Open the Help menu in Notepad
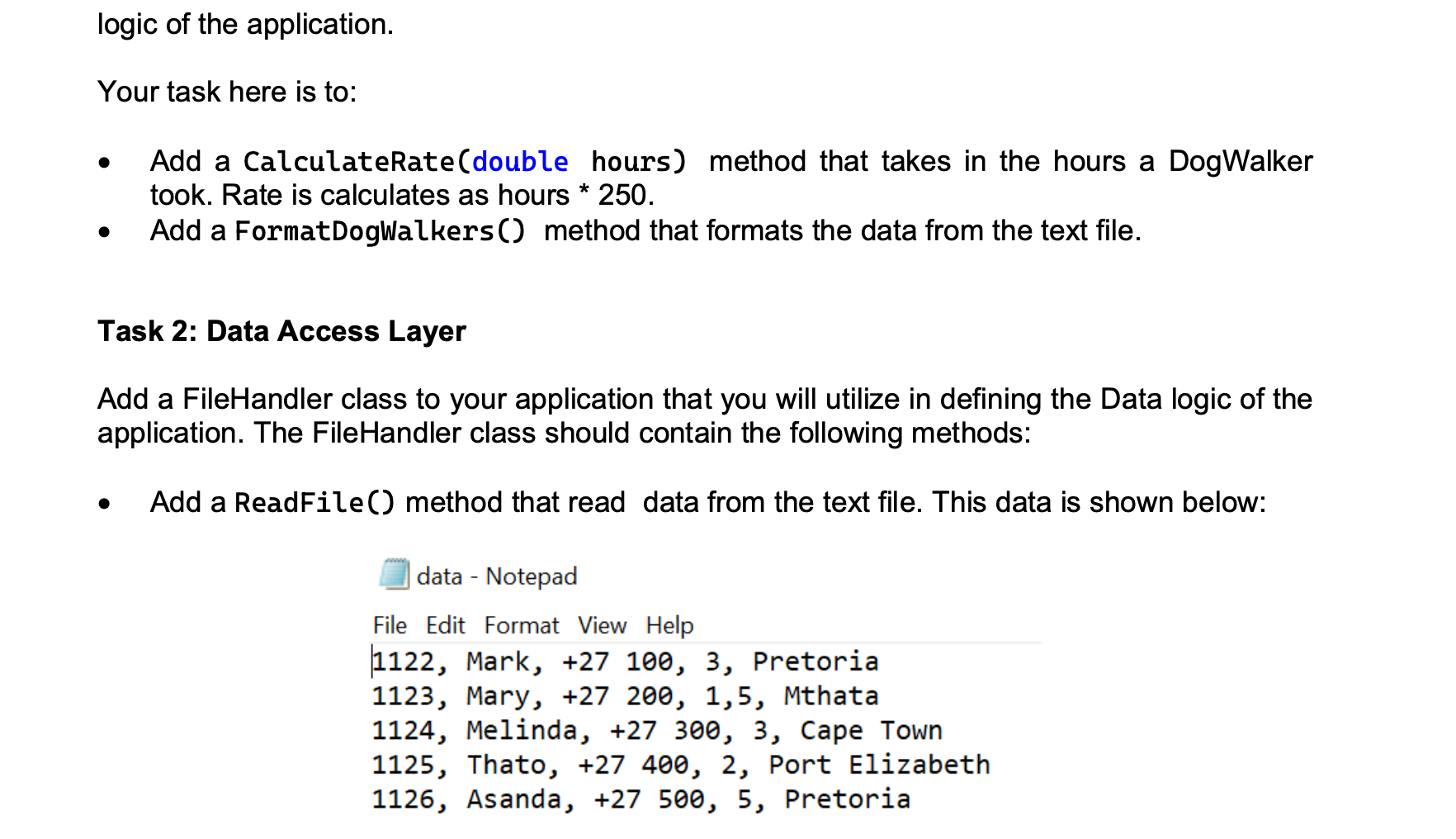The height and width of the screenshot is (839, 1456). click(670, 625)
